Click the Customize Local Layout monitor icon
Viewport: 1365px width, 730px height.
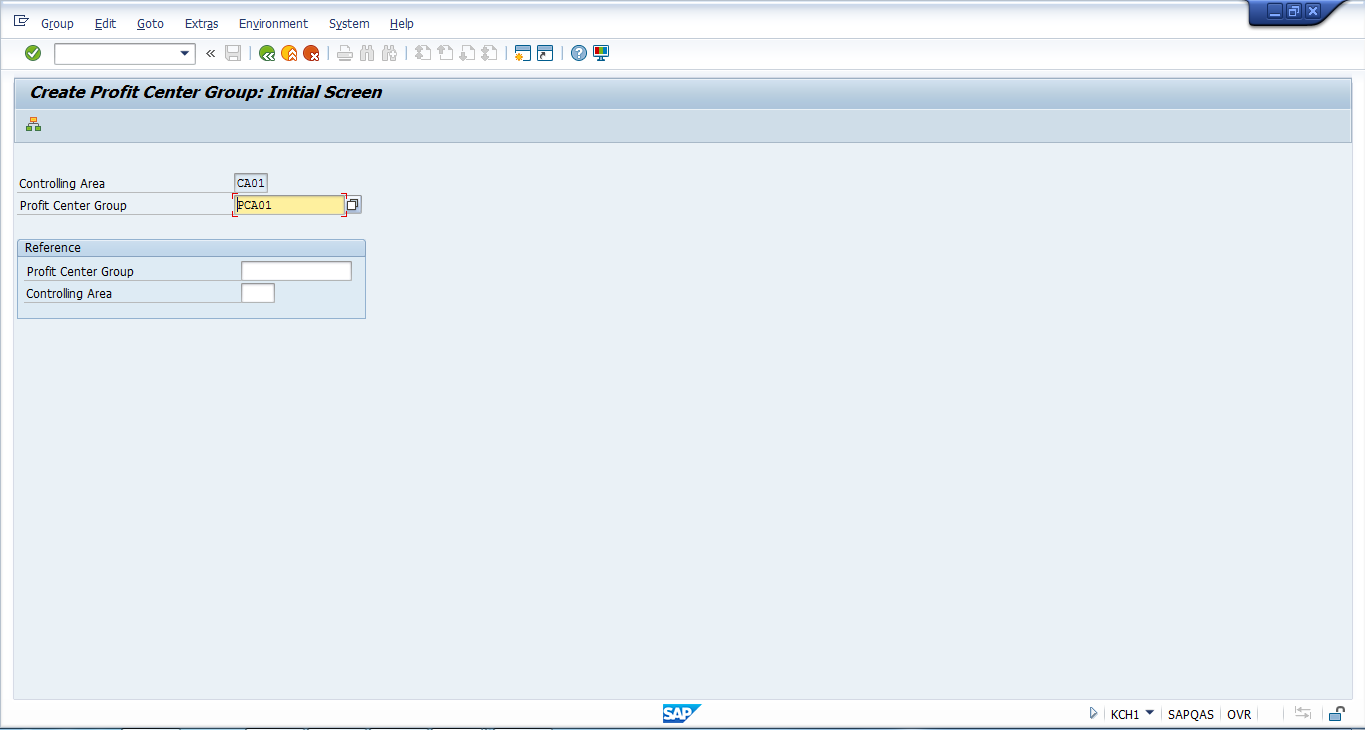[x=601, y=53]
